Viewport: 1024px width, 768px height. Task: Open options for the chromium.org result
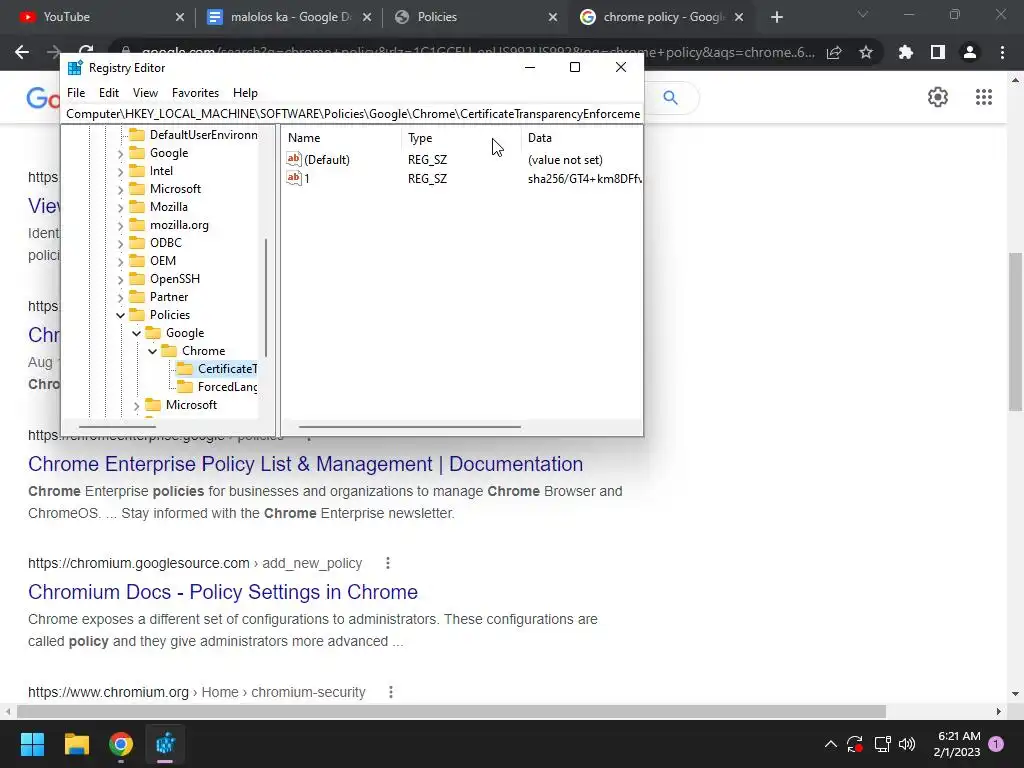tap(391, 692)
